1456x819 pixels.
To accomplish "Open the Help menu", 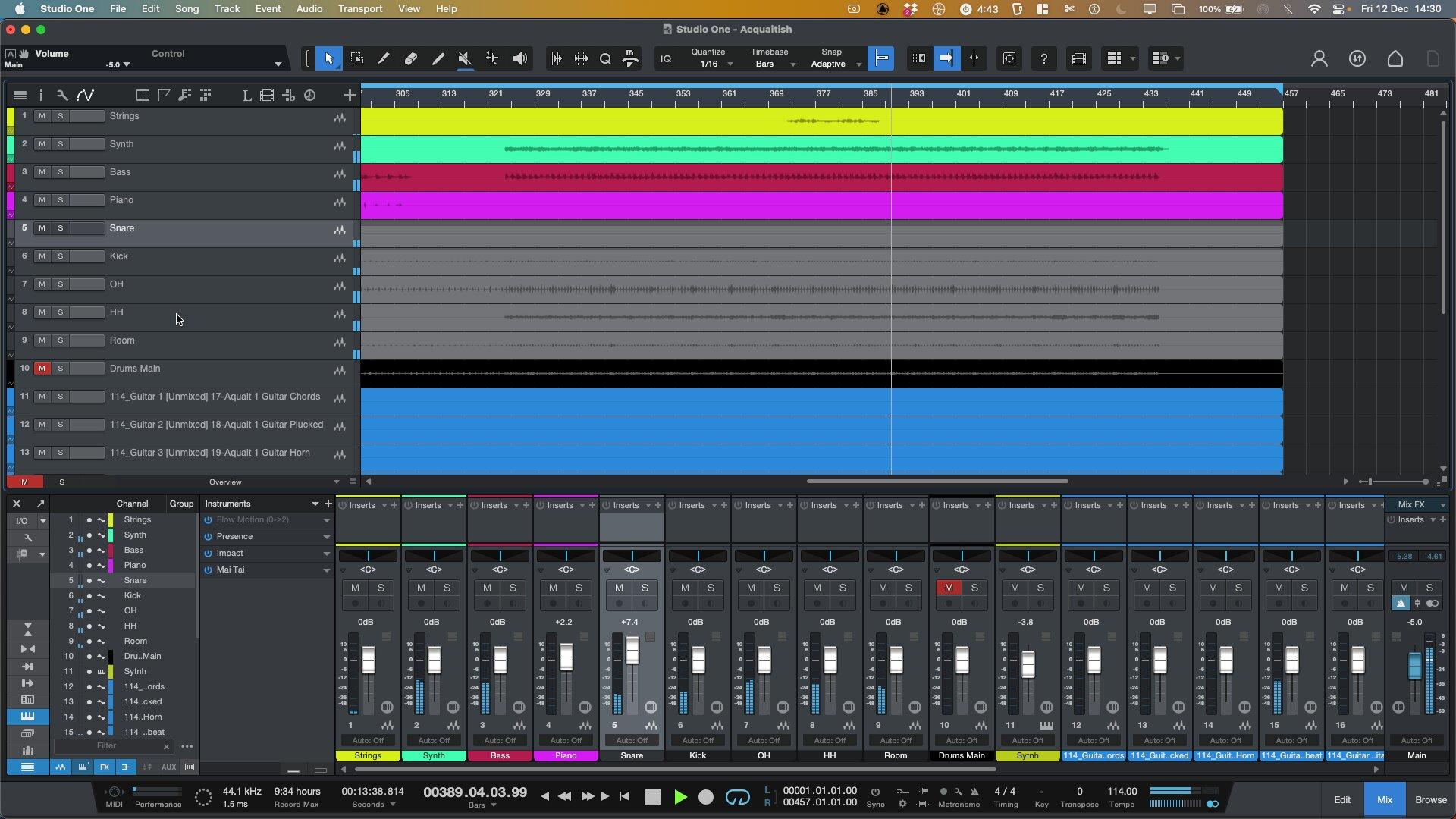I will 446,8.
